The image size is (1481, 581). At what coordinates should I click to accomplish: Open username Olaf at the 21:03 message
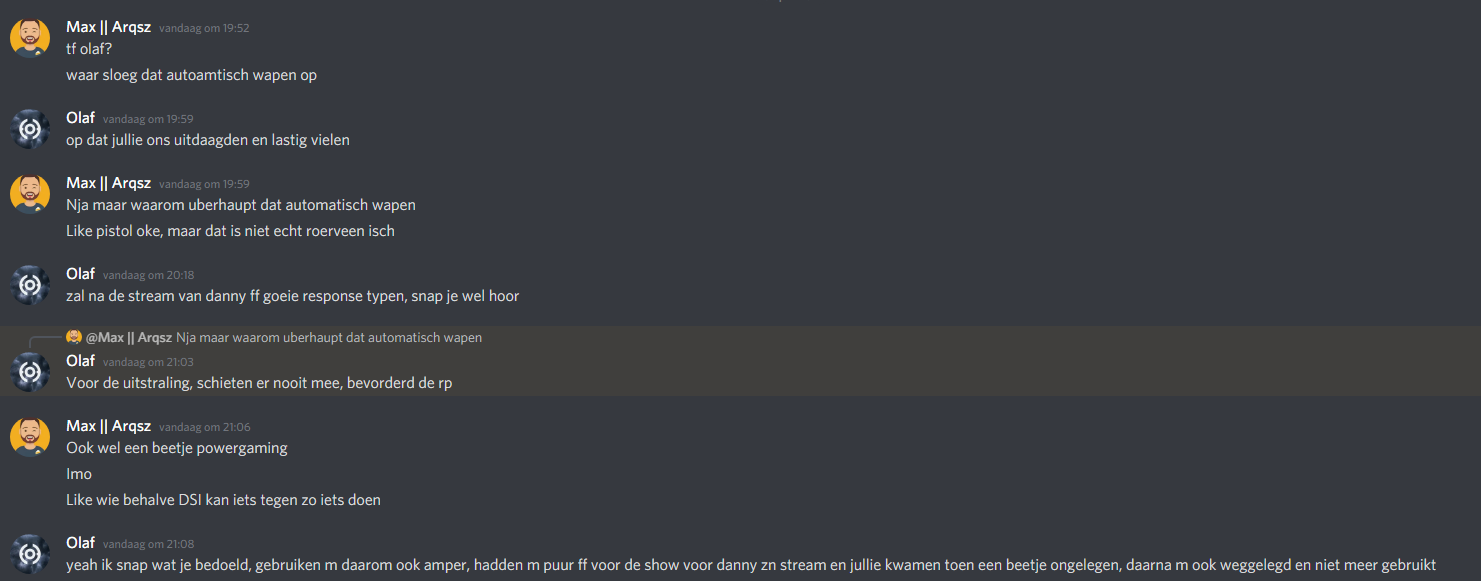click(x=81, y=361)
